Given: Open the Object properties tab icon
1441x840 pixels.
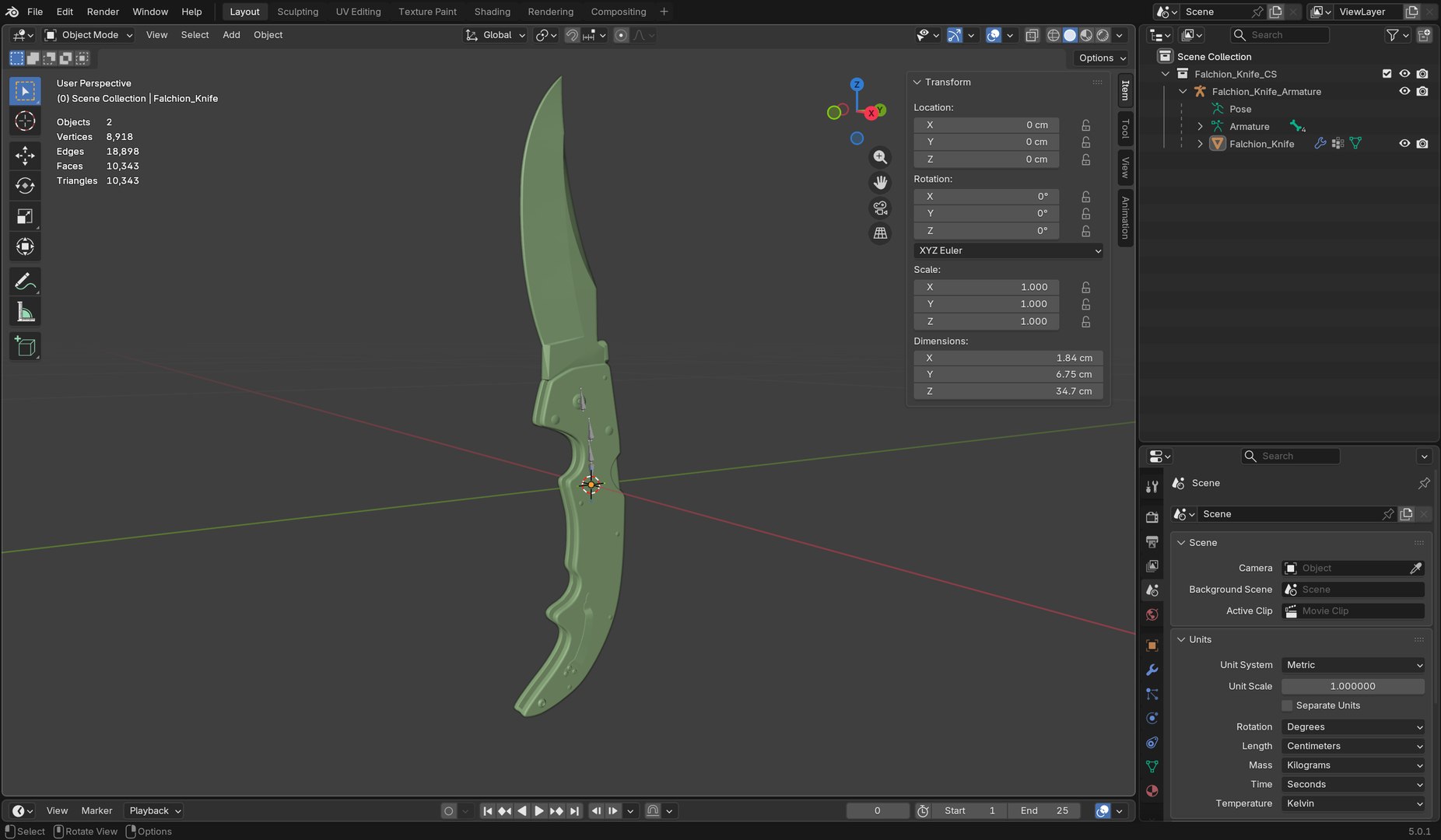Looking at the screenshot, I should (x=1152, y=646).
